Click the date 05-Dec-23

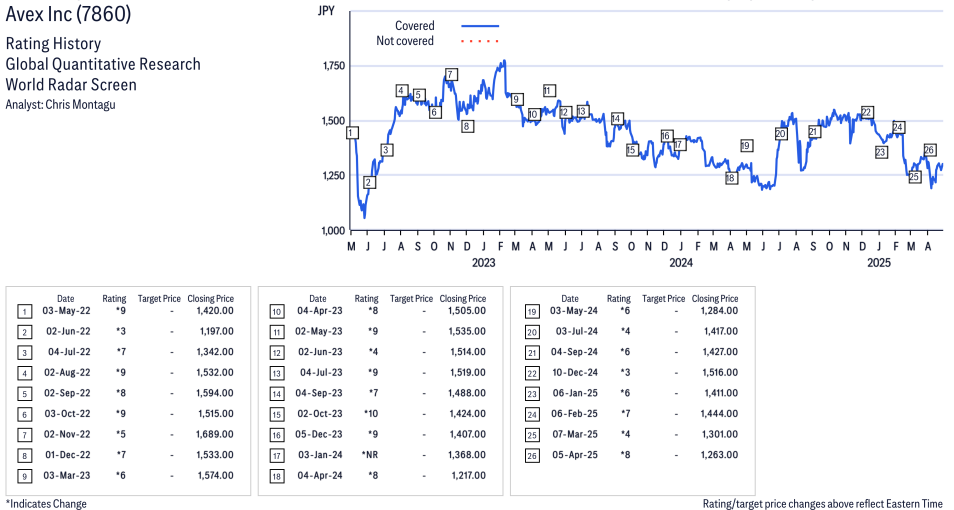click(319, 435)
